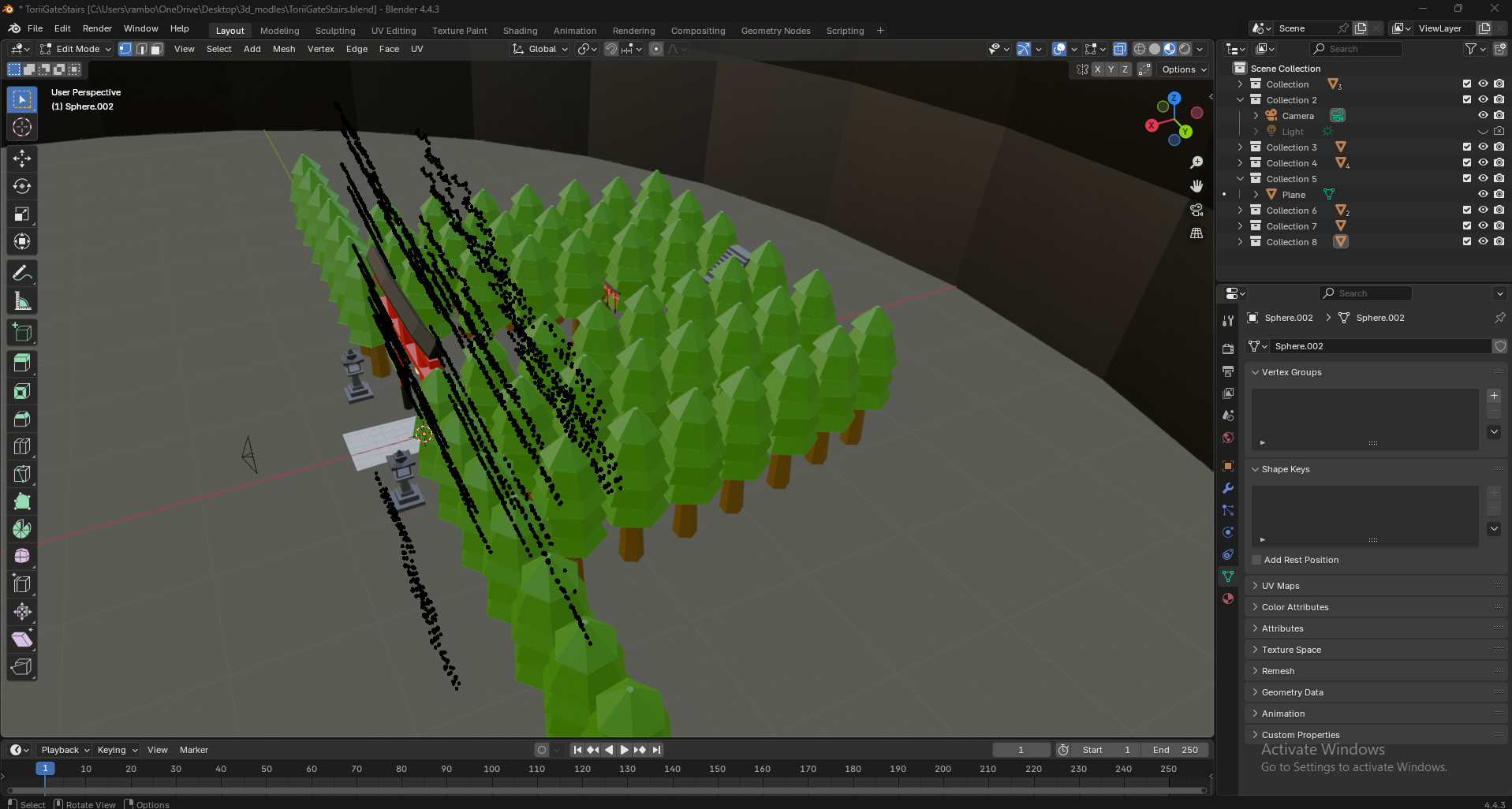Jump to the end frame
The image size is (1512, 809).
click(x=656, y=750)
